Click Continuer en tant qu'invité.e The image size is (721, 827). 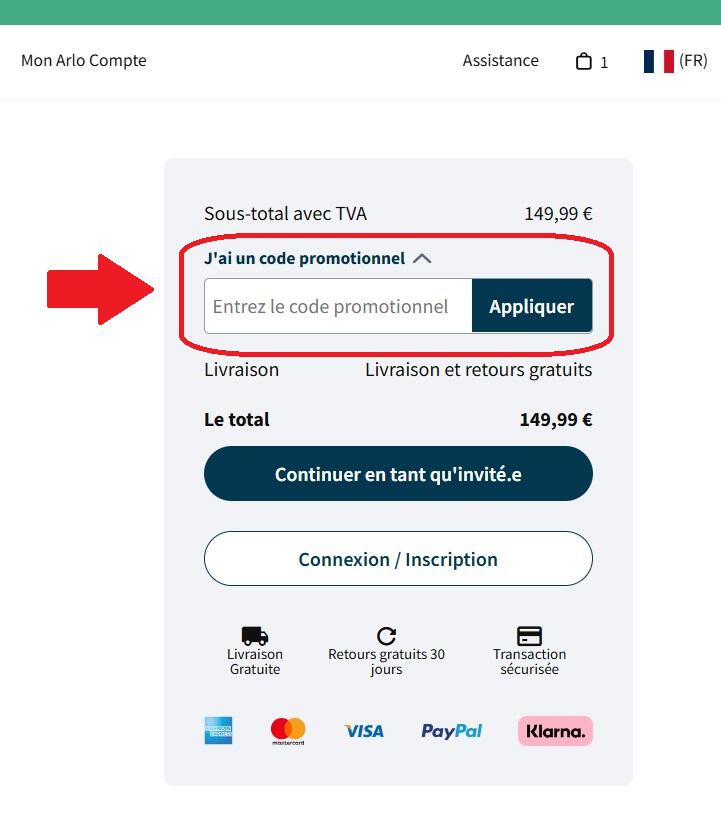click(x=398, y=472)
